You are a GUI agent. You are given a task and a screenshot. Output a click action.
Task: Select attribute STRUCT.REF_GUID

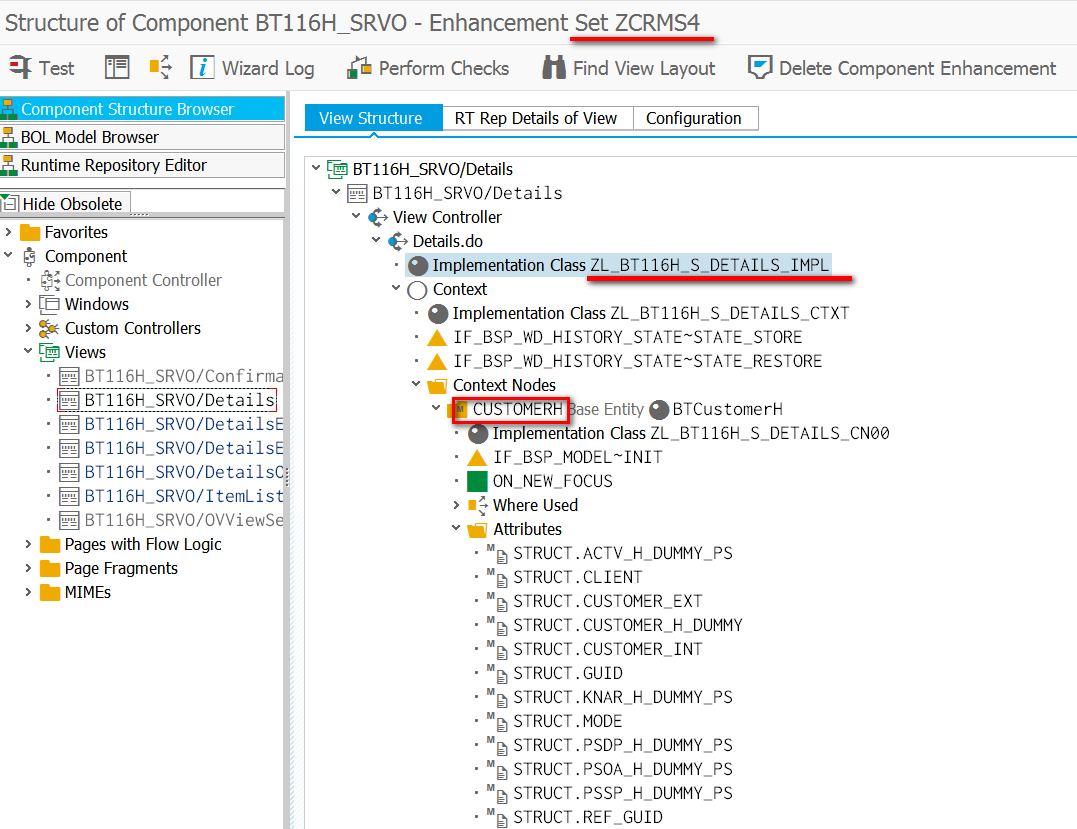click(x=588, y=817)
